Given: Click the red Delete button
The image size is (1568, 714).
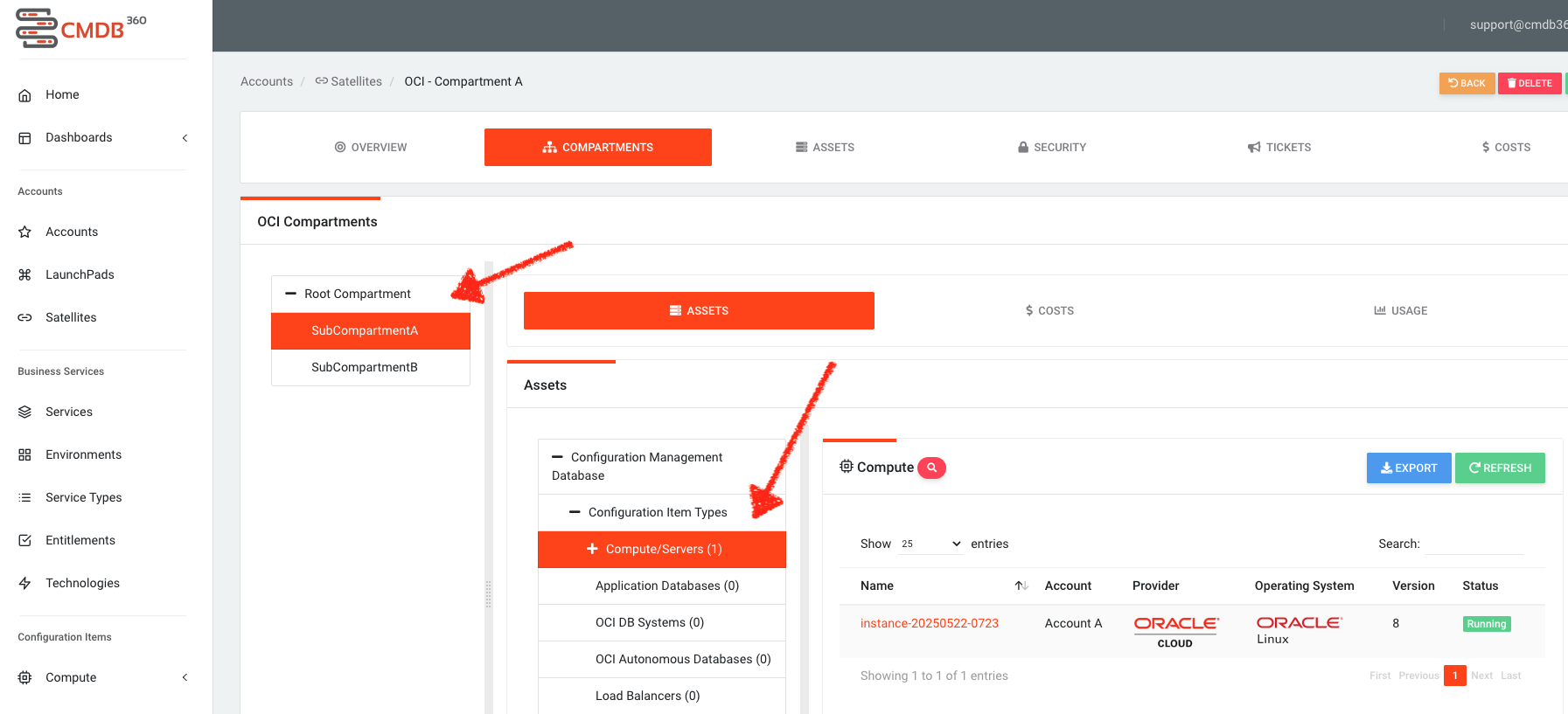Looking at the screenshot, I should [1530, 84].
